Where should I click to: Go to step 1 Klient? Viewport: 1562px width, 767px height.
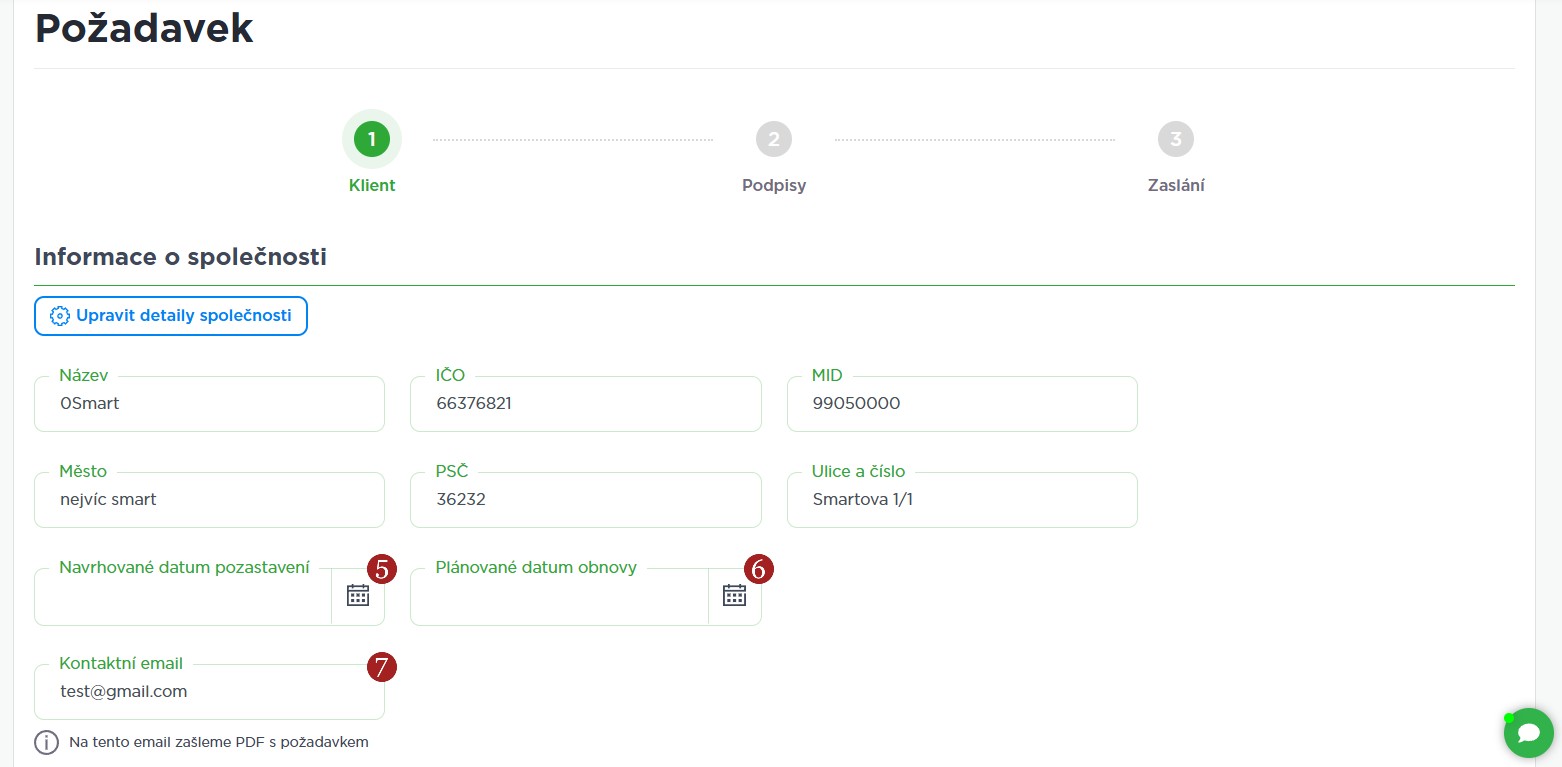click(x=372, y=139)
